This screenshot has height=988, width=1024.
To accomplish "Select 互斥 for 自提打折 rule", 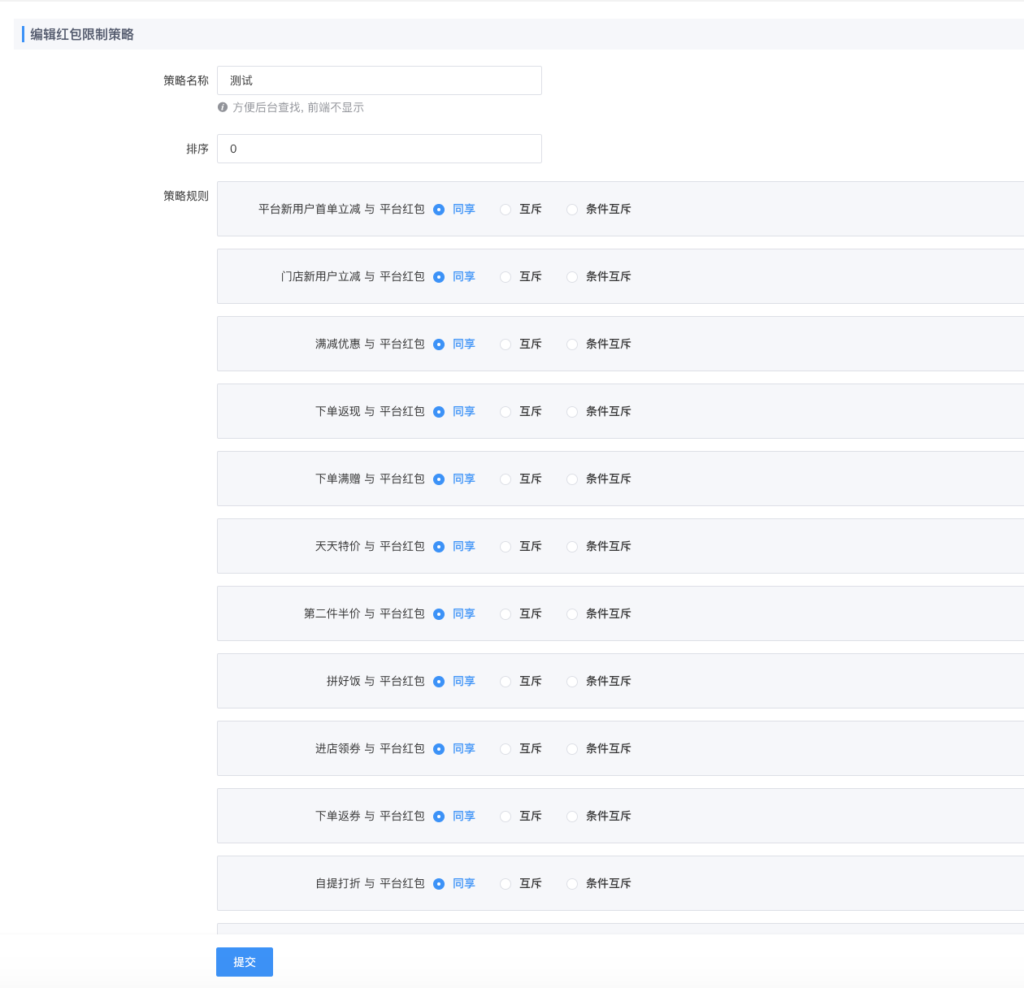I will click(x=506, y=884).
